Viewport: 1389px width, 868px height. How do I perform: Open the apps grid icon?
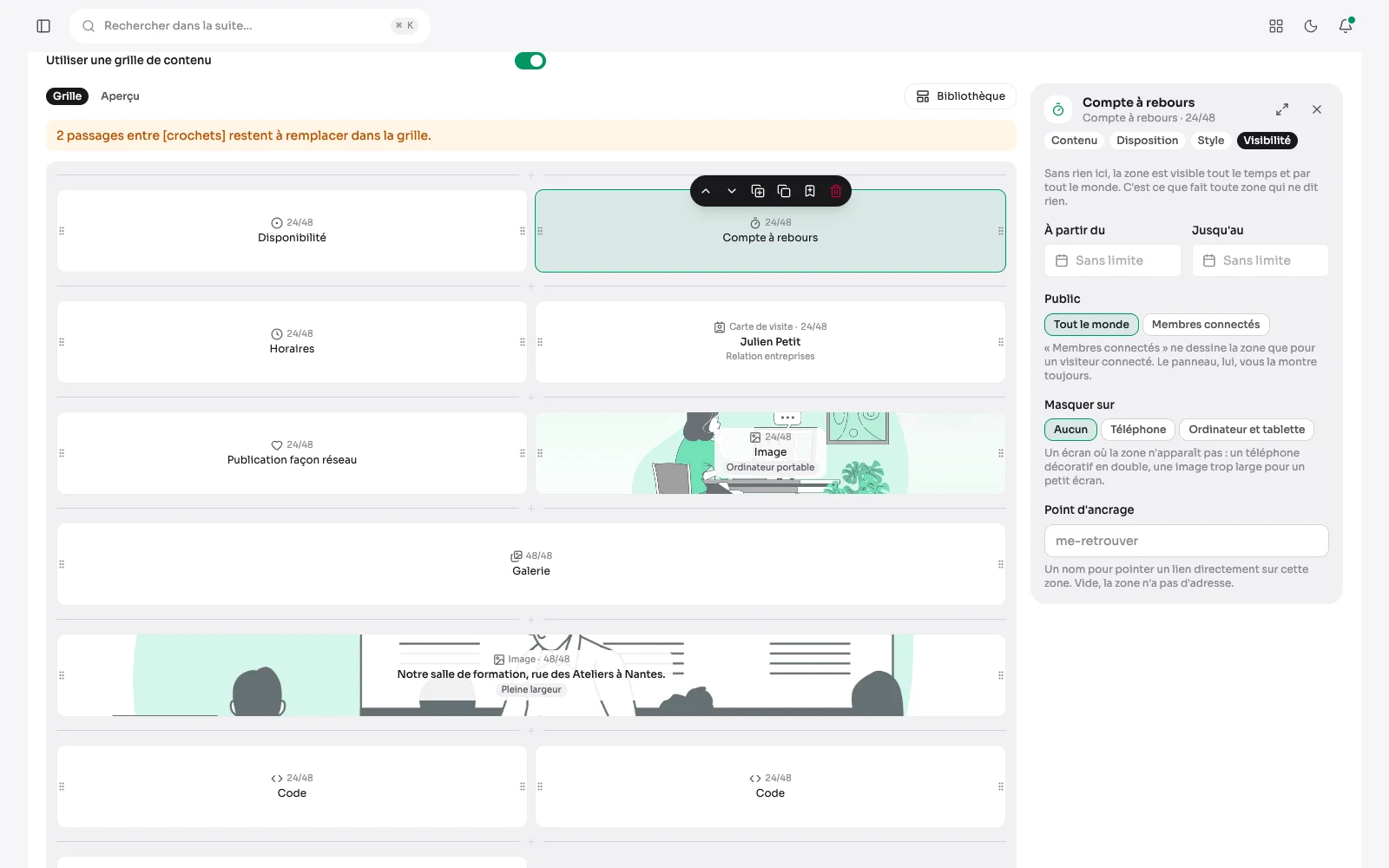(x=1276, y=26)
